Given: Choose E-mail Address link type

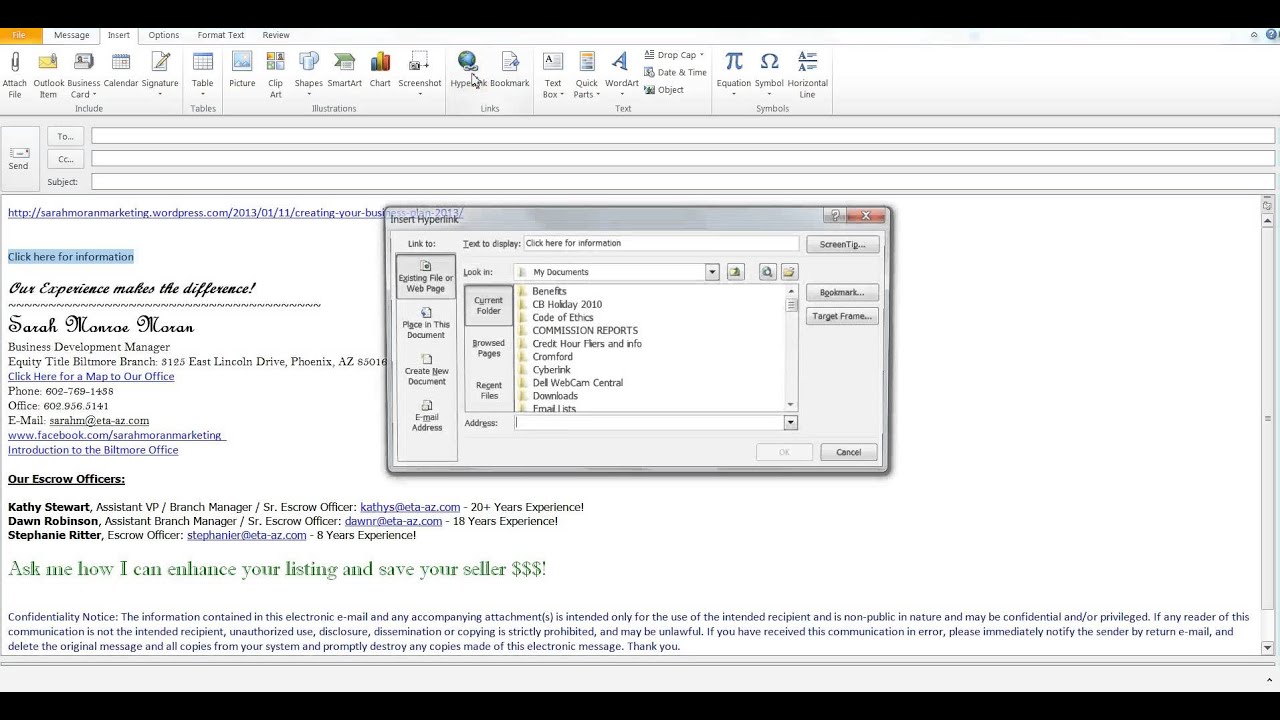Looking at the screenshot, I should tap(426, 416).
